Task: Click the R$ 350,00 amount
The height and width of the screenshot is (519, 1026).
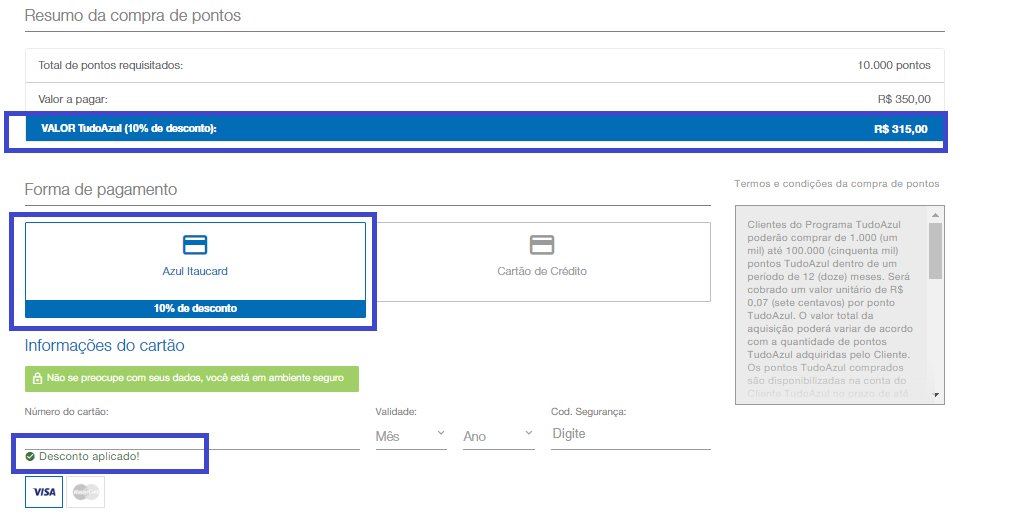Action: click(904, 99)
